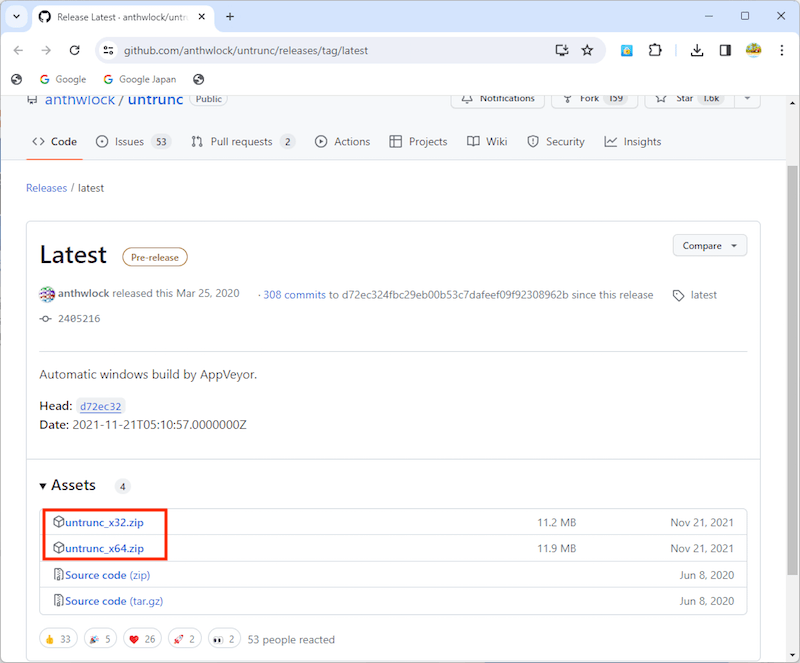Open the Compare dropdown
Viewport: 800px width, 663px height.
coord(710,245)
